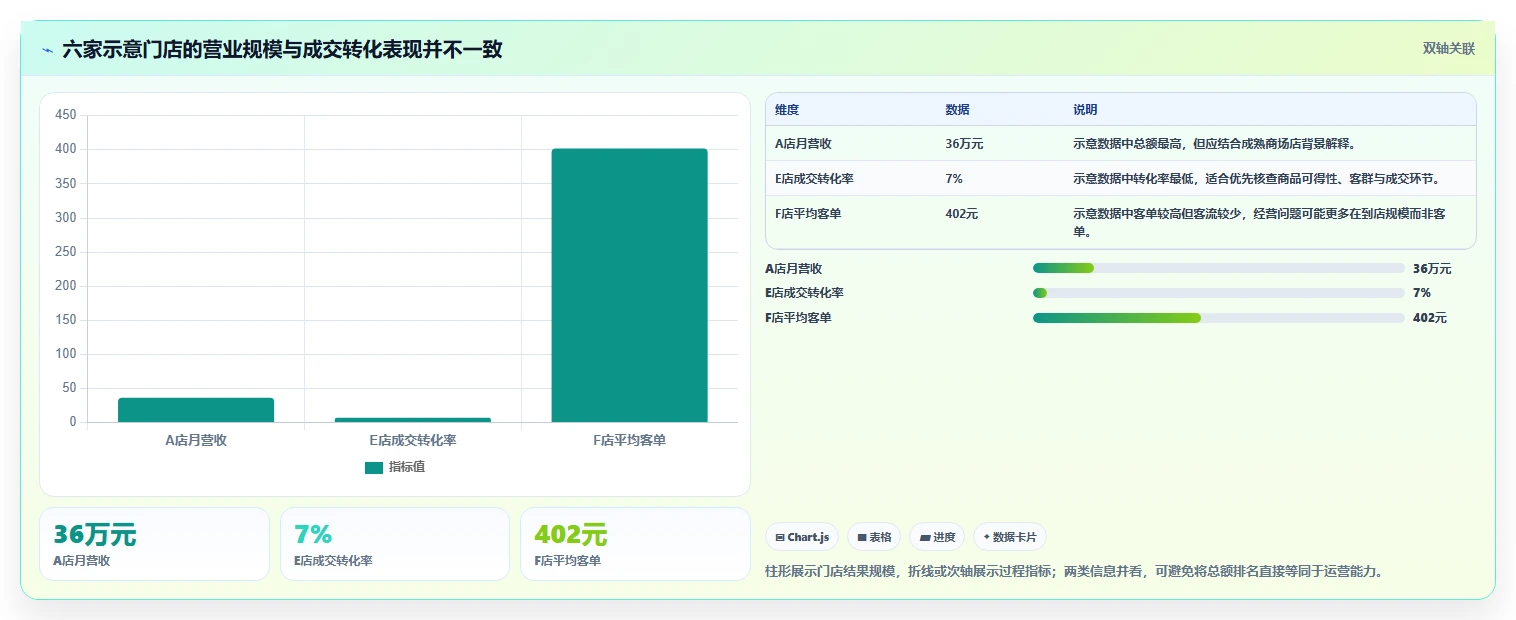Click the Chart.js chip
Viewport: 1516px width, 620px height.
803,537
